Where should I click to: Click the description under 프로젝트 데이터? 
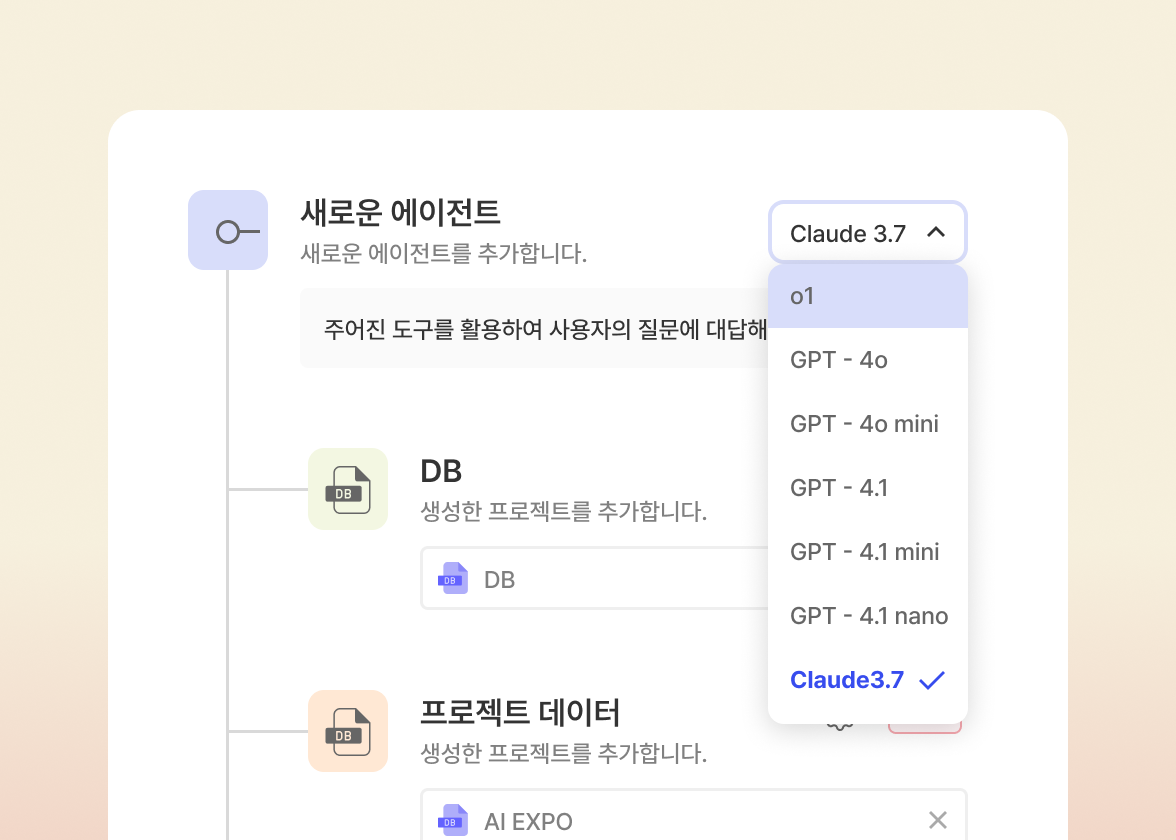tap(563, 752)
